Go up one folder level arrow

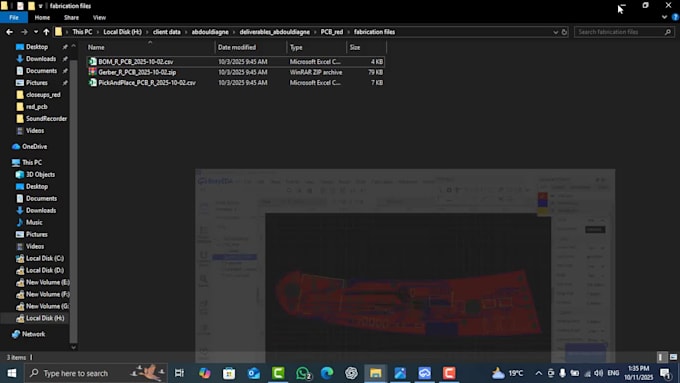tap(46, 32)
